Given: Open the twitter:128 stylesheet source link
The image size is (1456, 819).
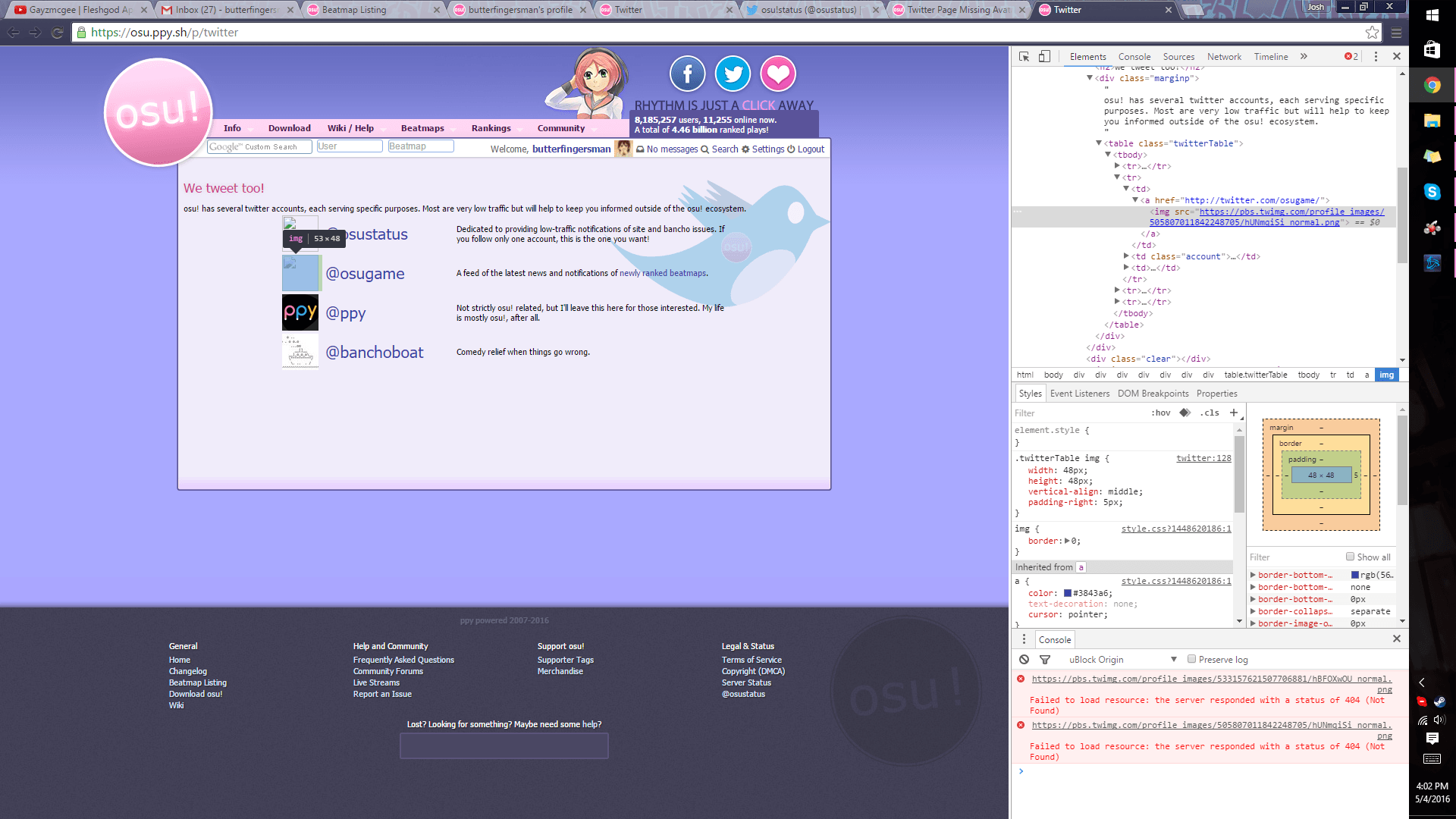Looking at the screenshot, I should click(x=1203, y=458).
